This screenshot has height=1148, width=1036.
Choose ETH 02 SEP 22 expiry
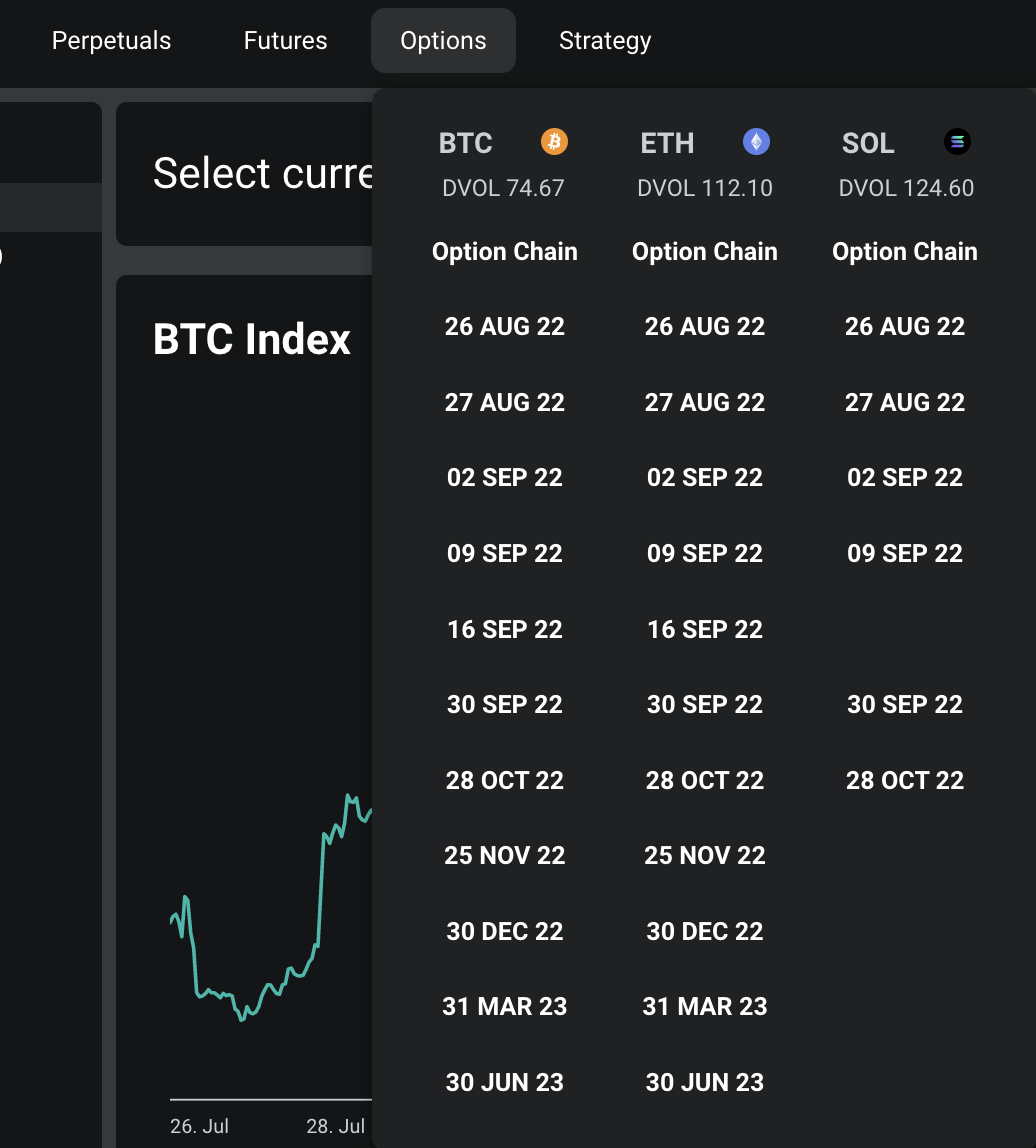[704, 478]
